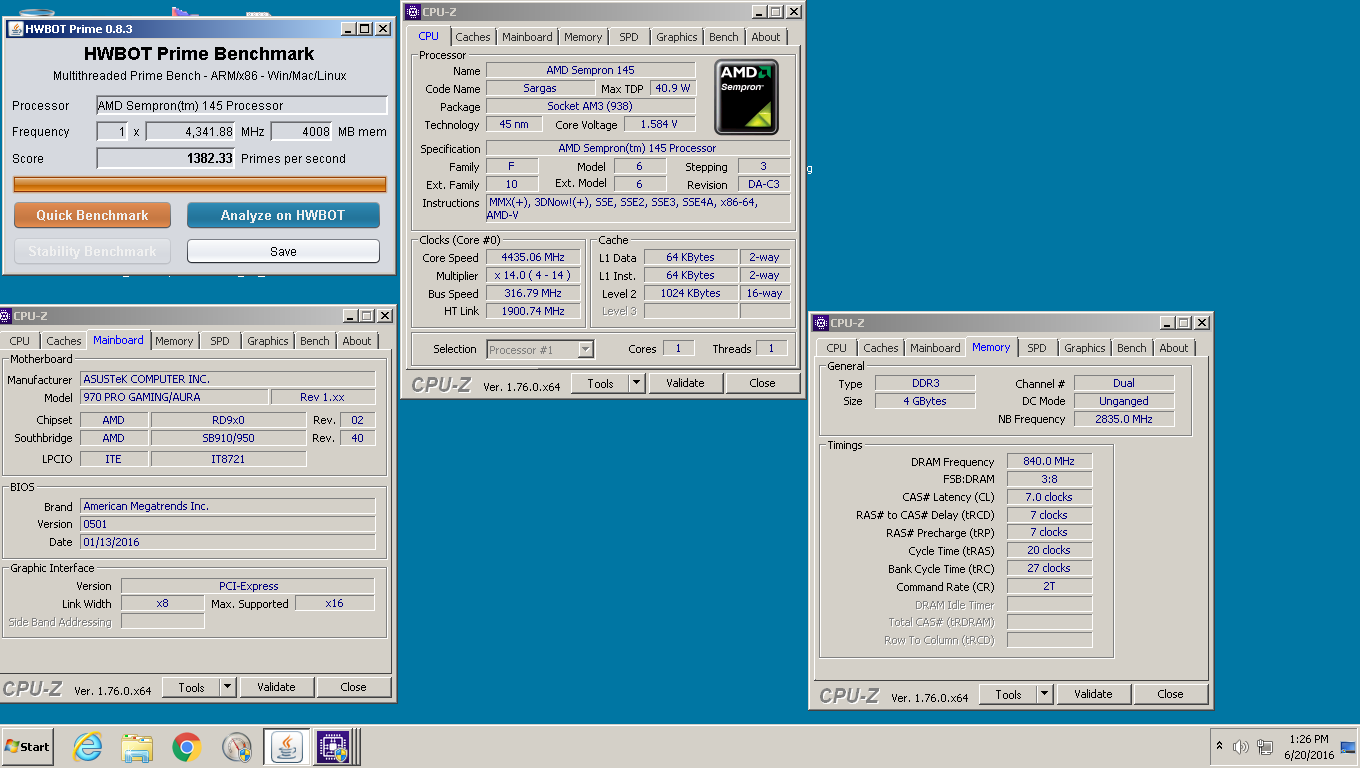Click the Java HWBOT Prime taskbar icon

[286, 746]
